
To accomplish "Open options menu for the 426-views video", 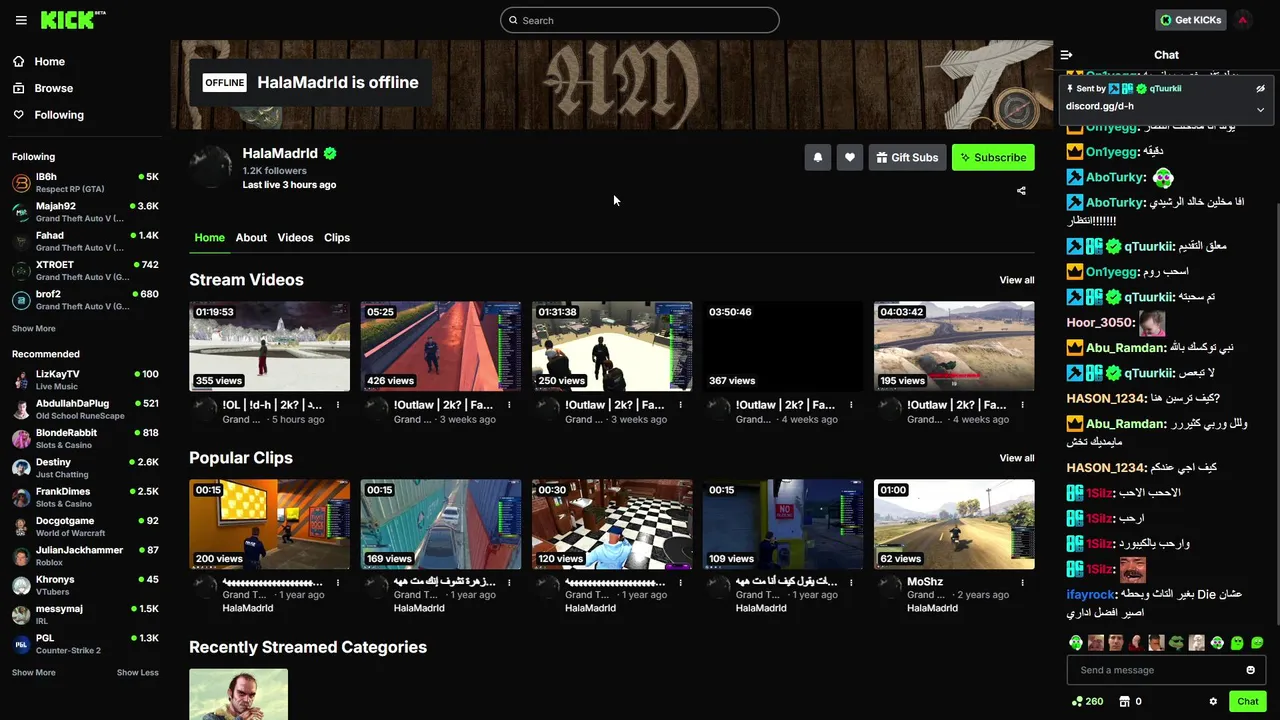I will [509, 405].
